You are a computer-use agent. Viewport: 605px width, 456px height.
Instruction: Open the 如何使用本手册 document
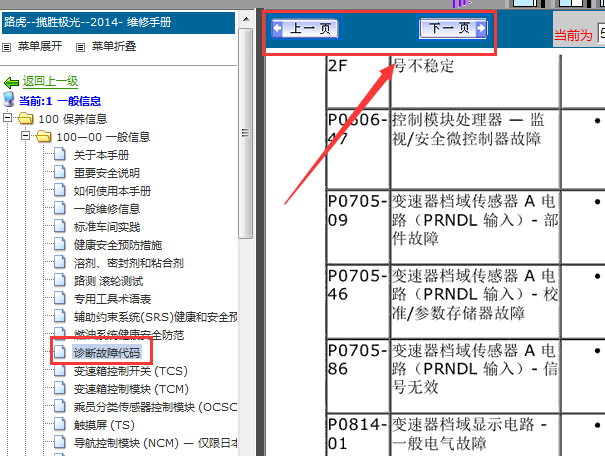(x=112, y=191)
